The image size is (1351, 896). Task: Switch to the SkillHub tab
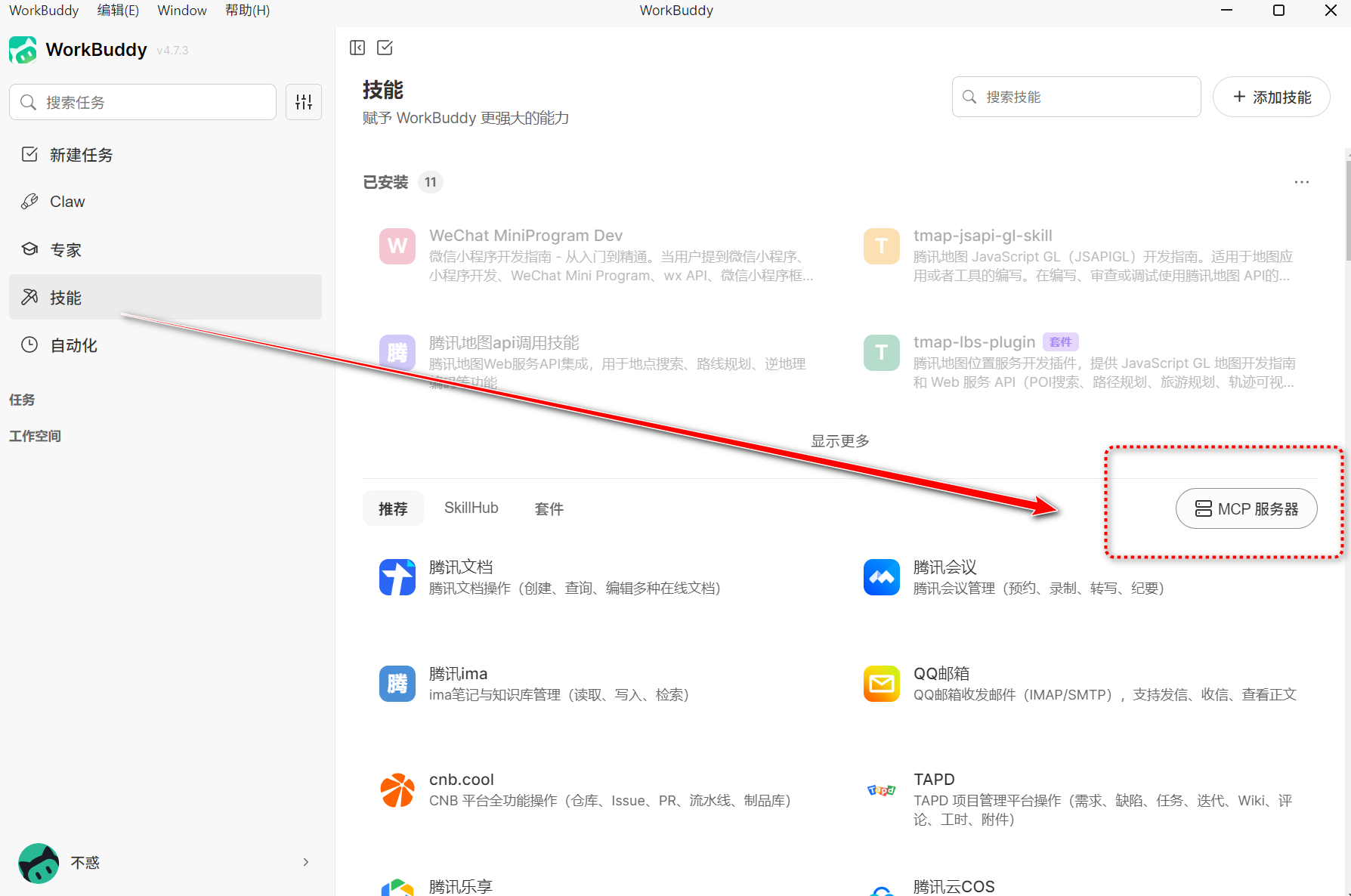pos(471,508)
